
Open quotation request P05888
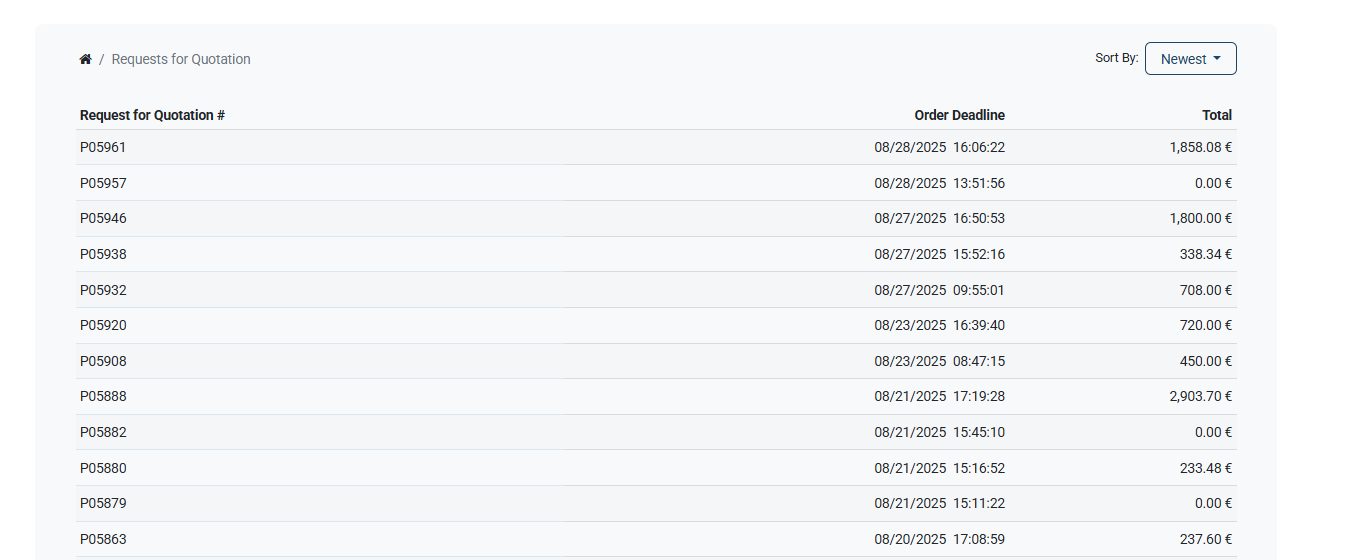[103, 396]
